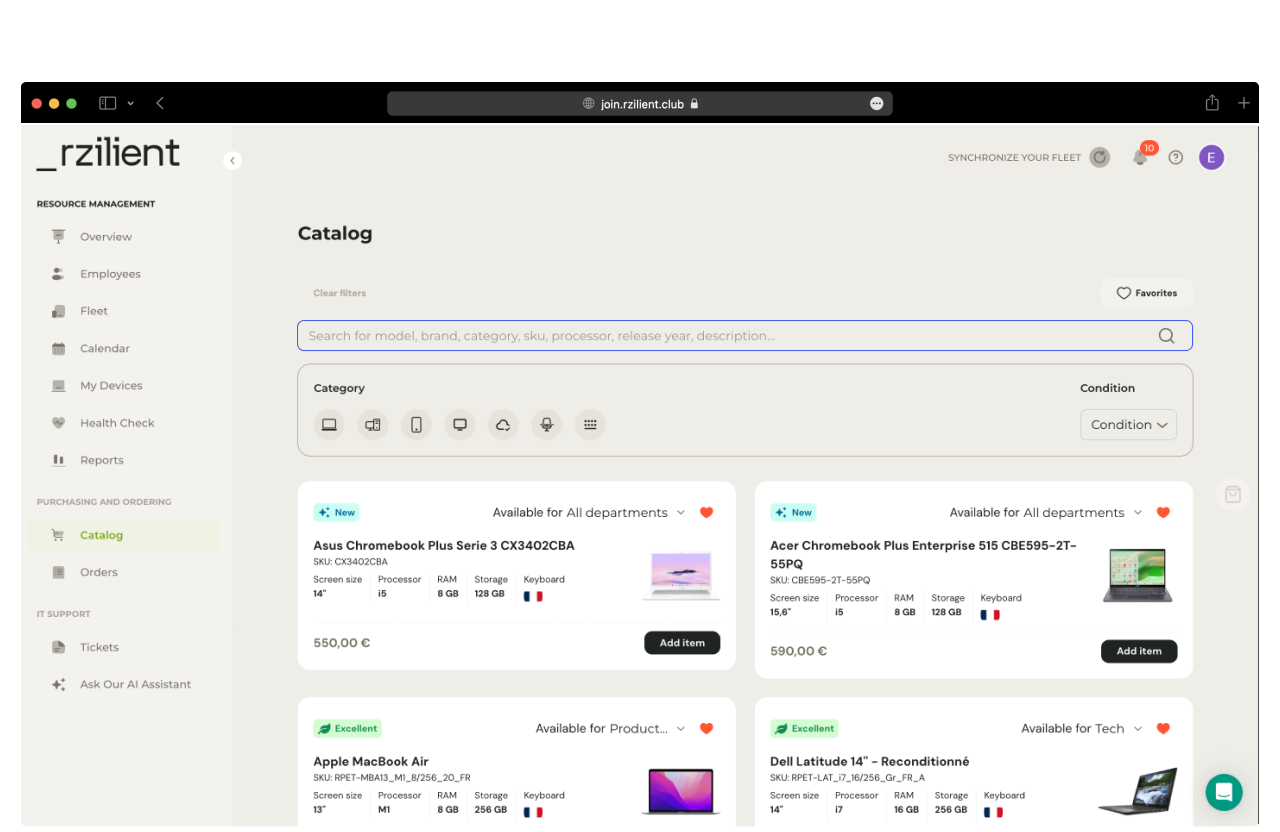The width and height of the screenshot is (1280, 832).
Task: Click Synchronize Your Fleet text
Action: 1014,158
